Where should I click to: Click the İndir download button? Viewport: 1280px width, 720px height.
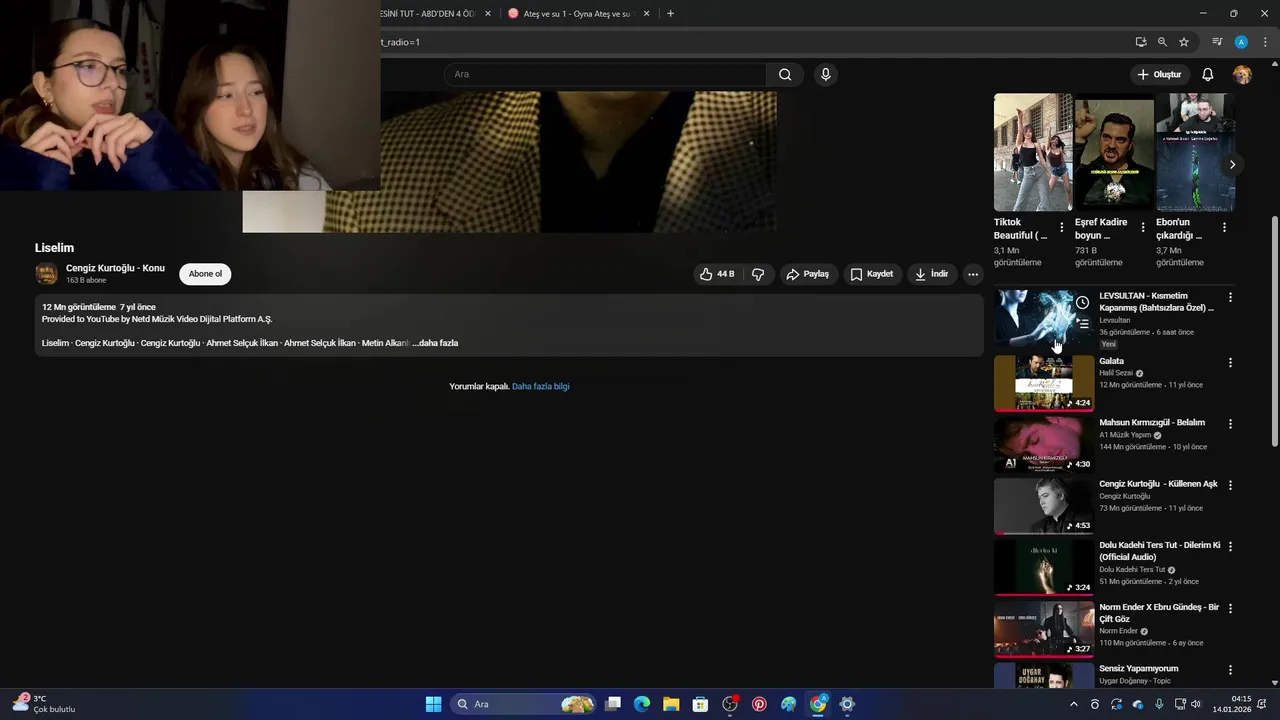(x=931, y=274)
